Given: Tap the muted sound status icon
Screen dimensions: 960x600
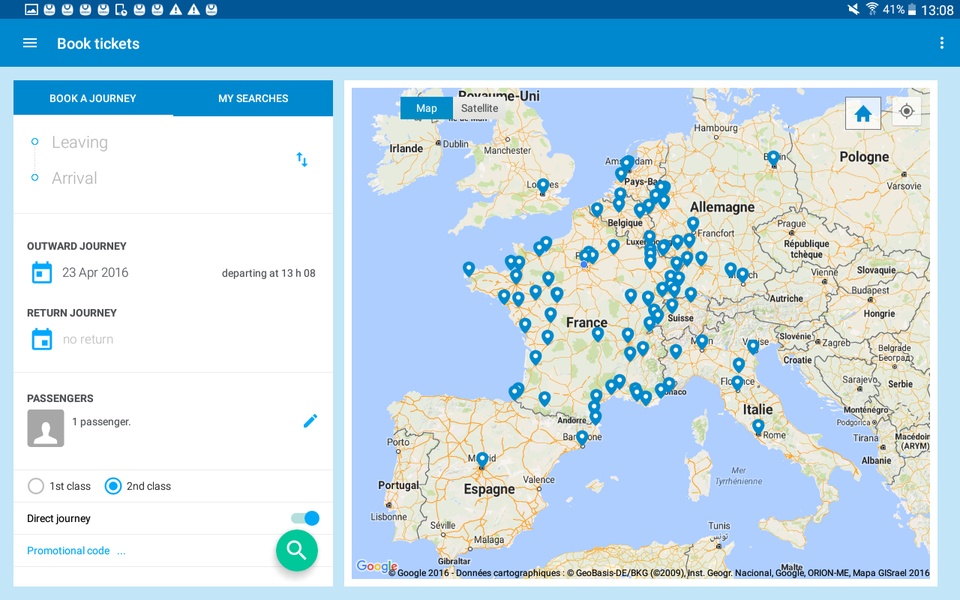Looking at the screenshot, I should [853, 9].
